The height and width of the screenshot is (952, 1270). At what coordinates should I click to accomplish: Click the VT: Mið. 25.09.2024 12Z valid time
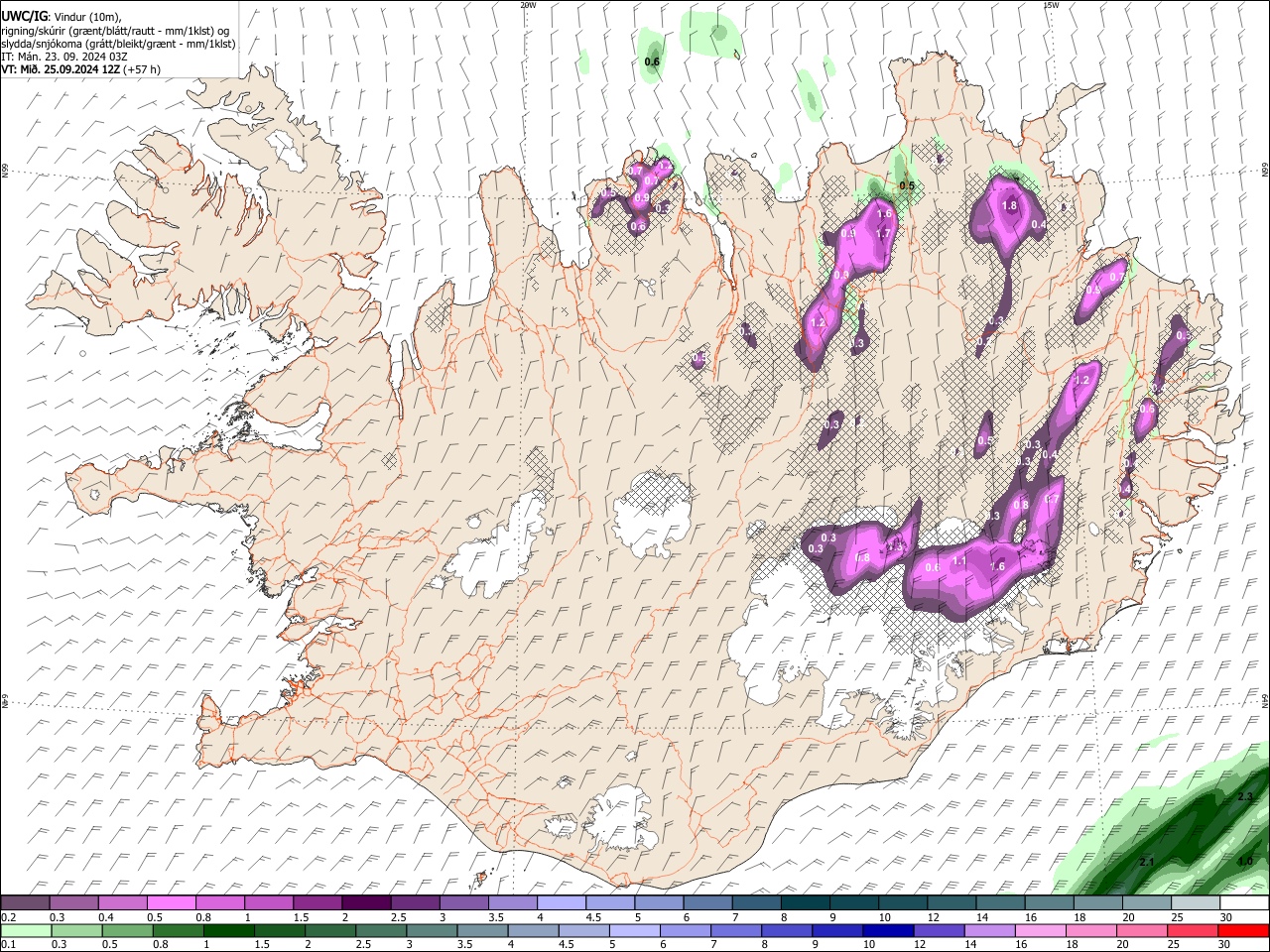(x=60, y=69)
